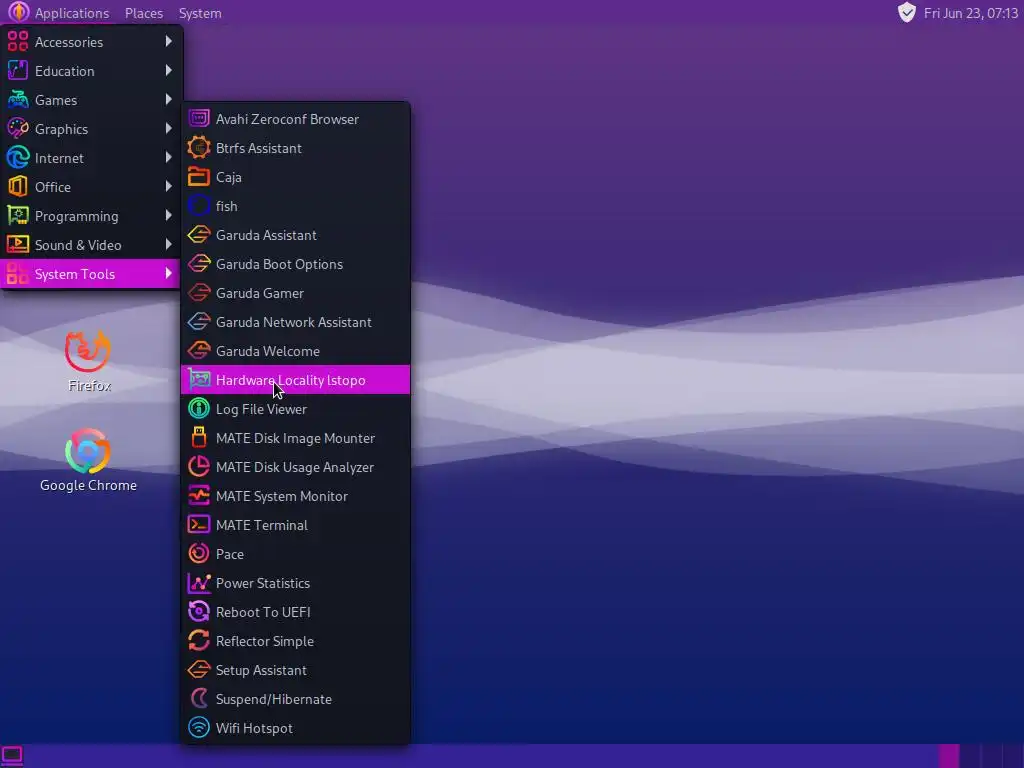The image size is (1024, 768).
Task: Select the Sound & Video category
Action: (91, 245)
